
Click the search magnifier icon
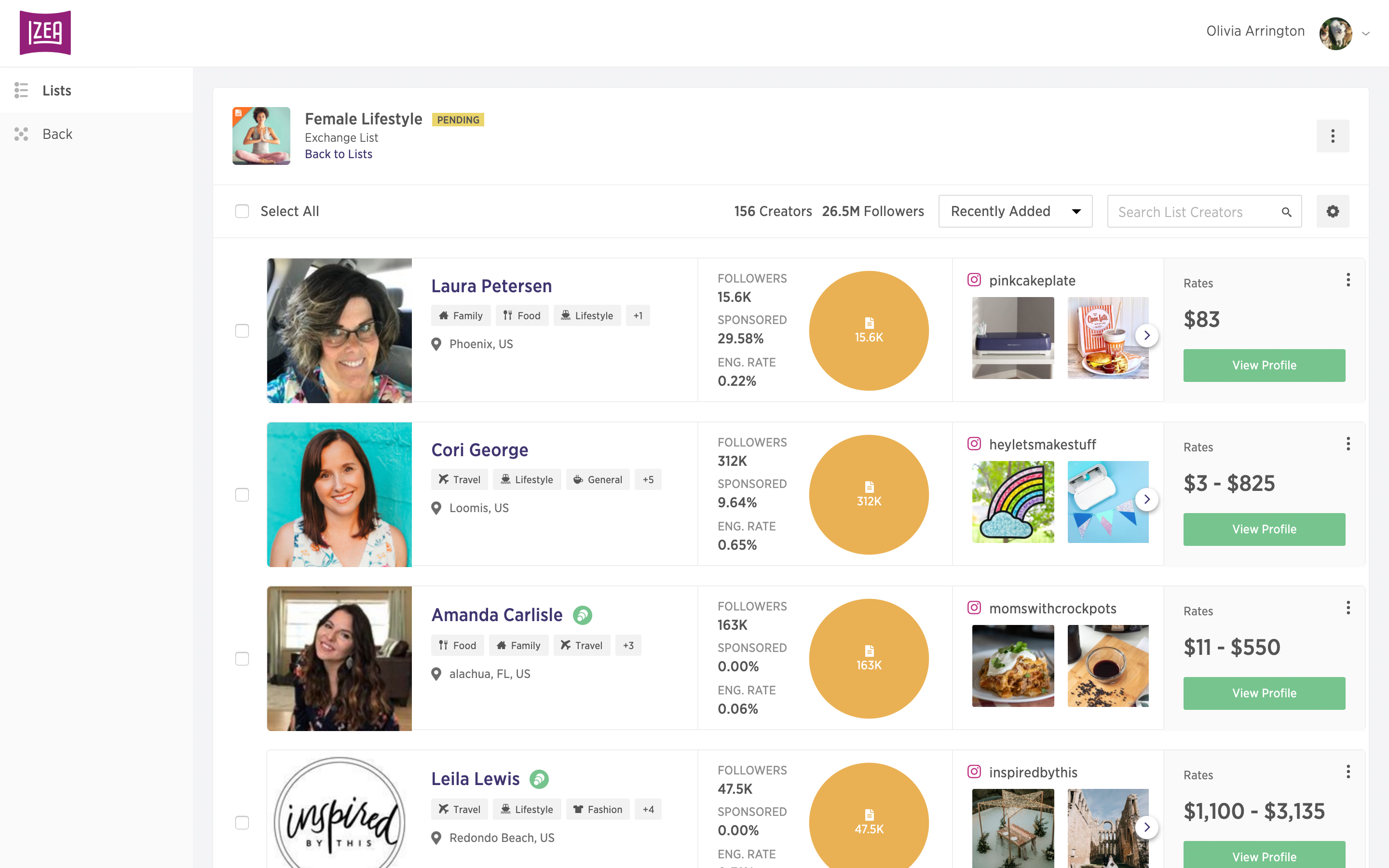[x=1286, y=212]
